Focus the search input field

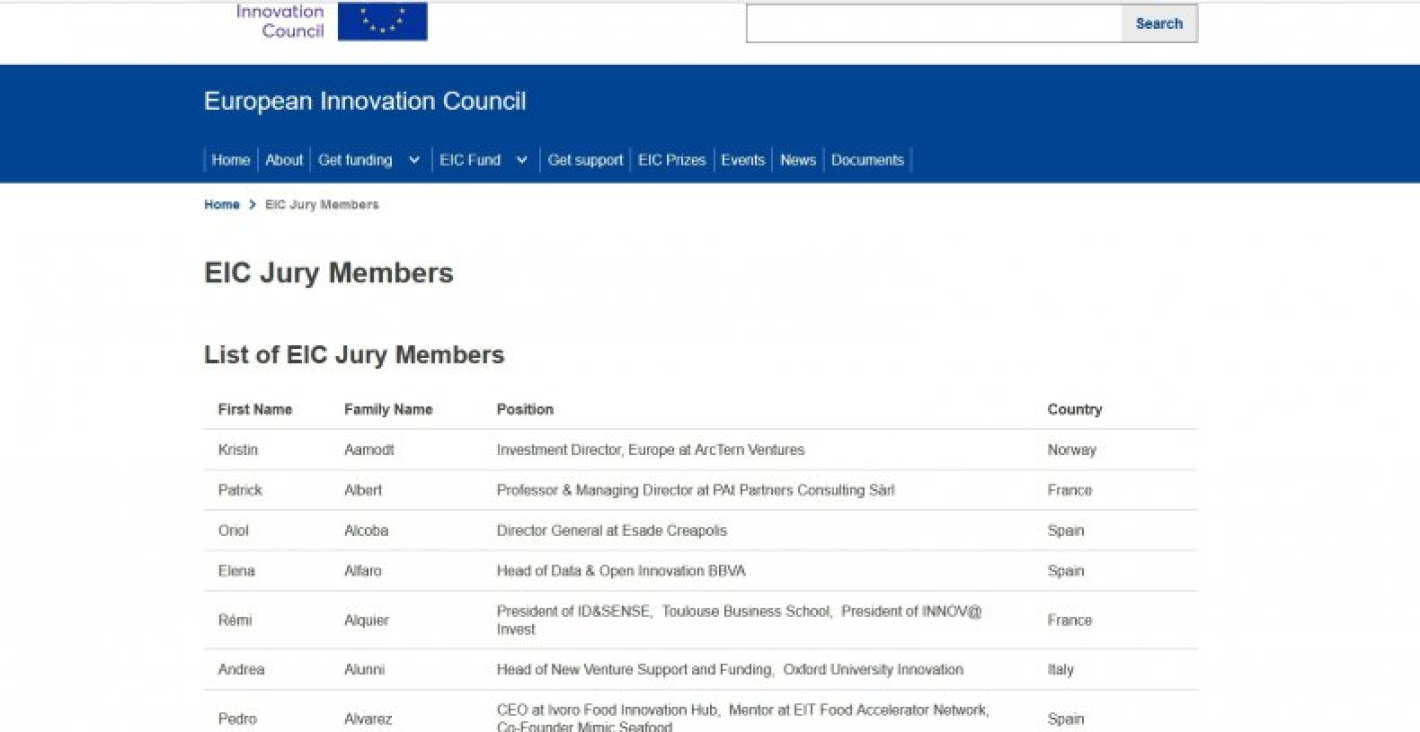(933, 24)
